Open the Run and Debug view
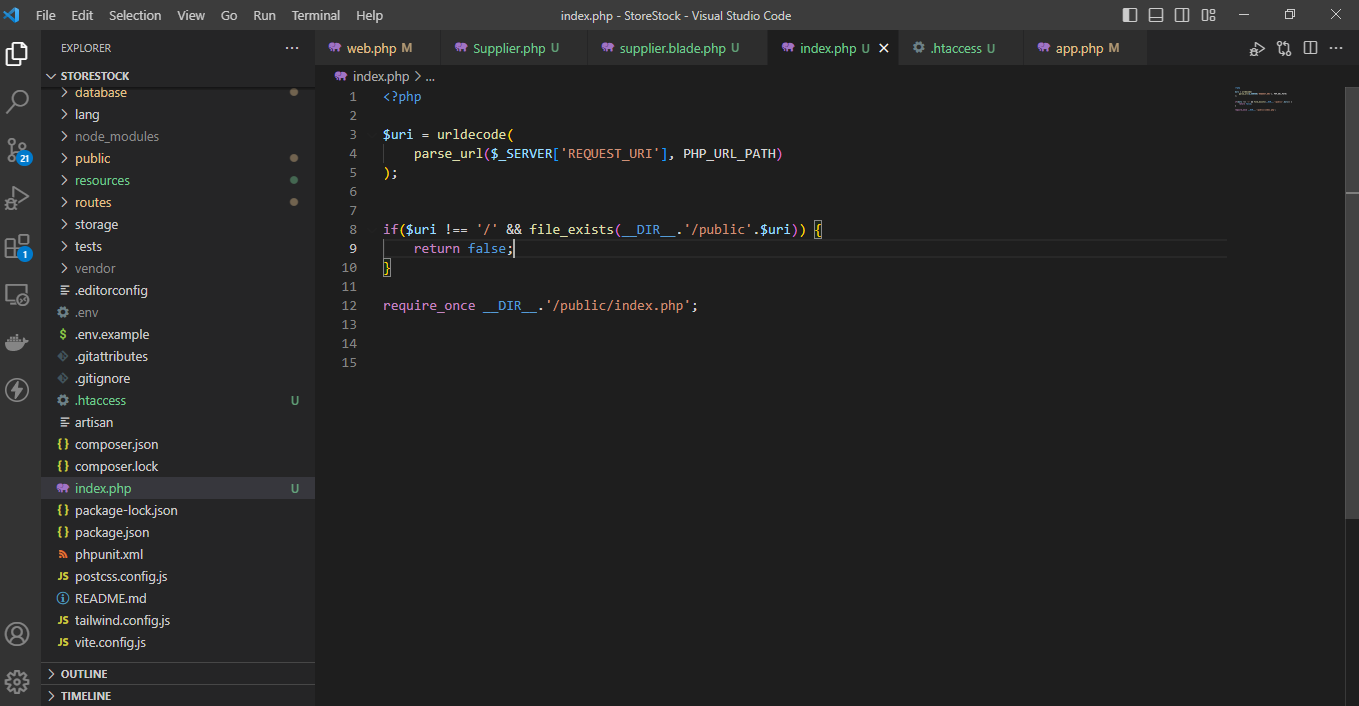1359x706 pixels. [18, 198]
